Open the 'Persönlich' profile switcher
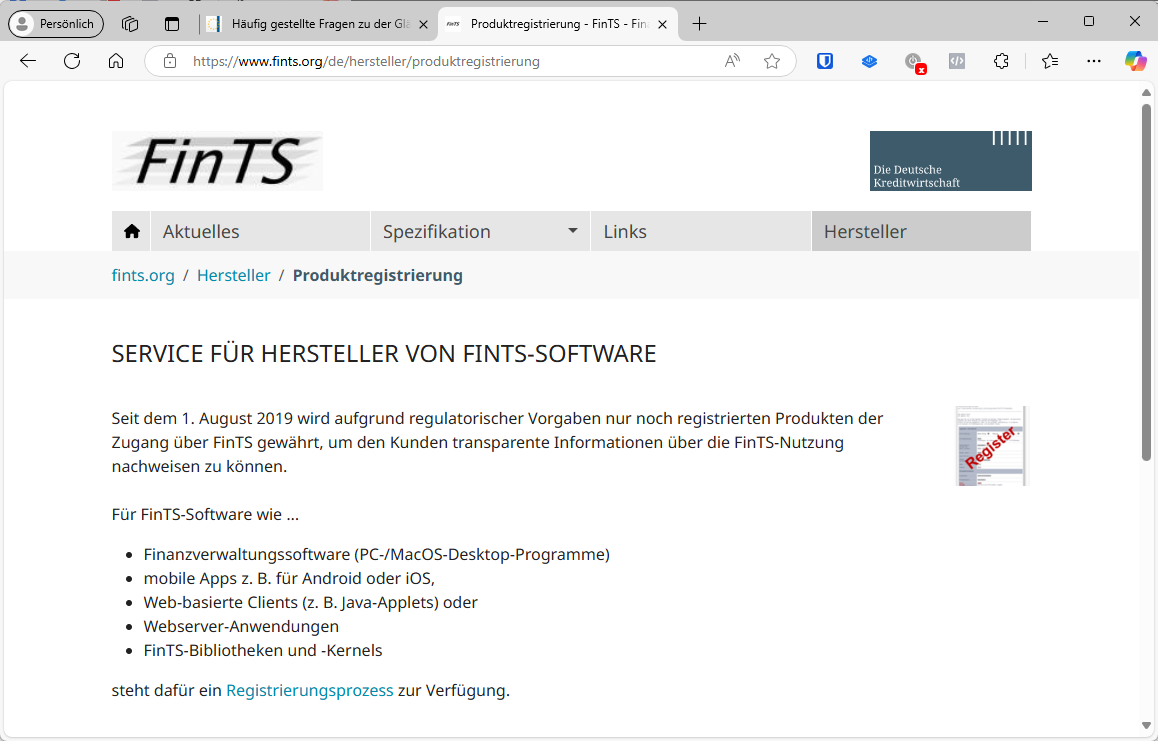This screenshot has height=741, width=1158. point(55,23)
